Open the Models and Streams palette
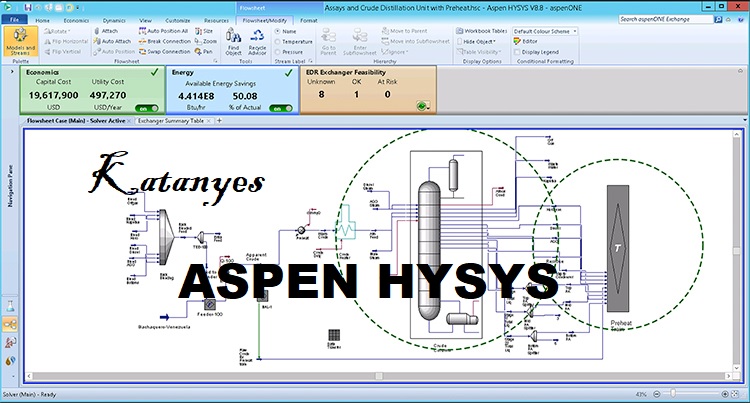 click(21, 42)
